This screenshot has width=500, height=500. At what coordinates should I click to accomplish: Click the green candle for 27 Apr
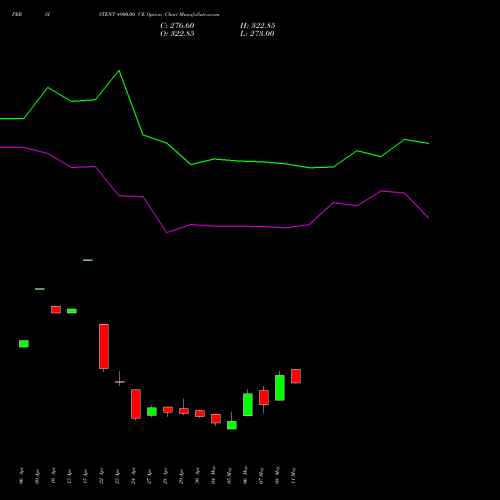[152, 411]
